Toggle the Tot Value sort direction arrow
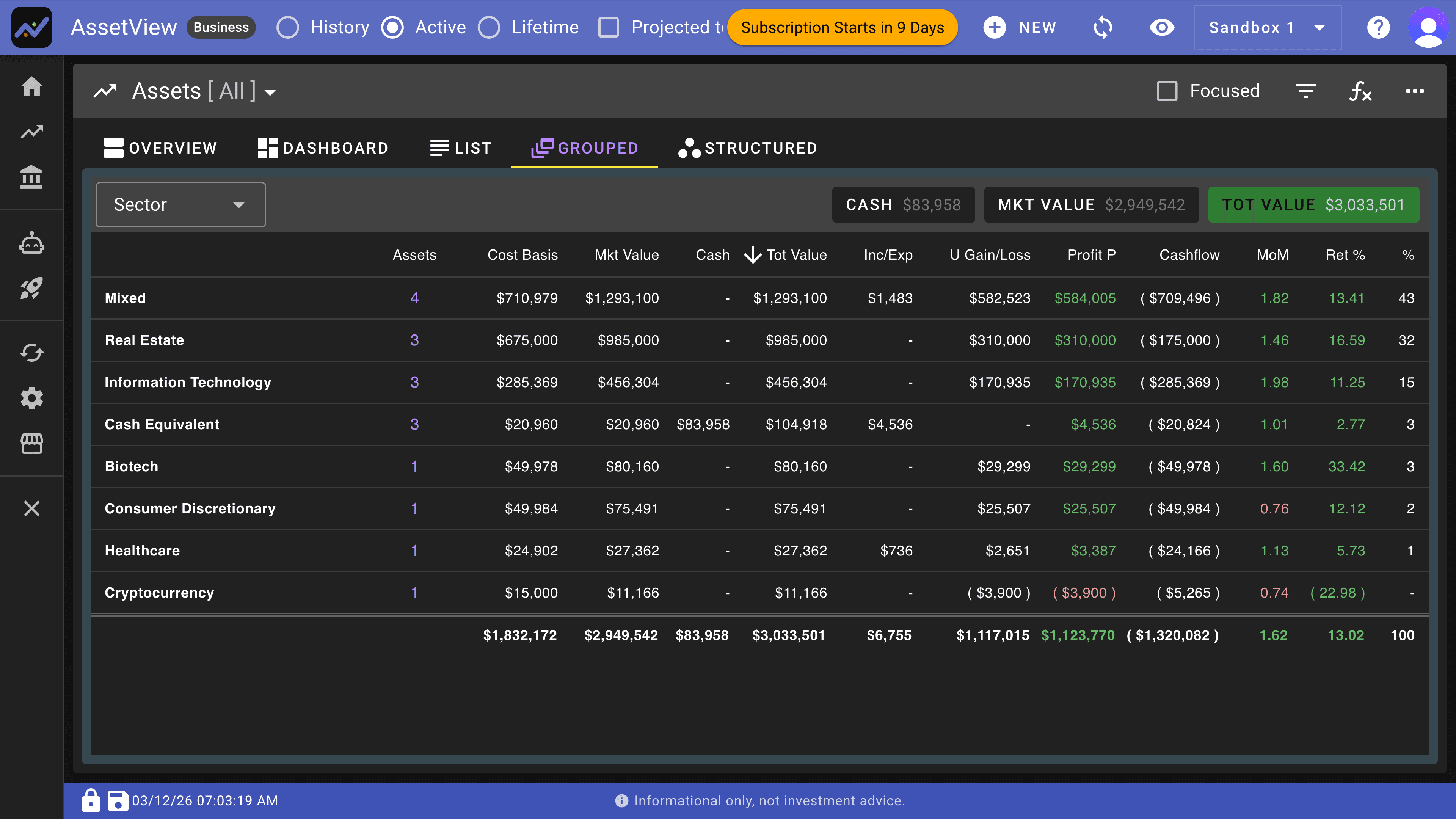This screenshot has width=1456, height=819. (752, 255)
